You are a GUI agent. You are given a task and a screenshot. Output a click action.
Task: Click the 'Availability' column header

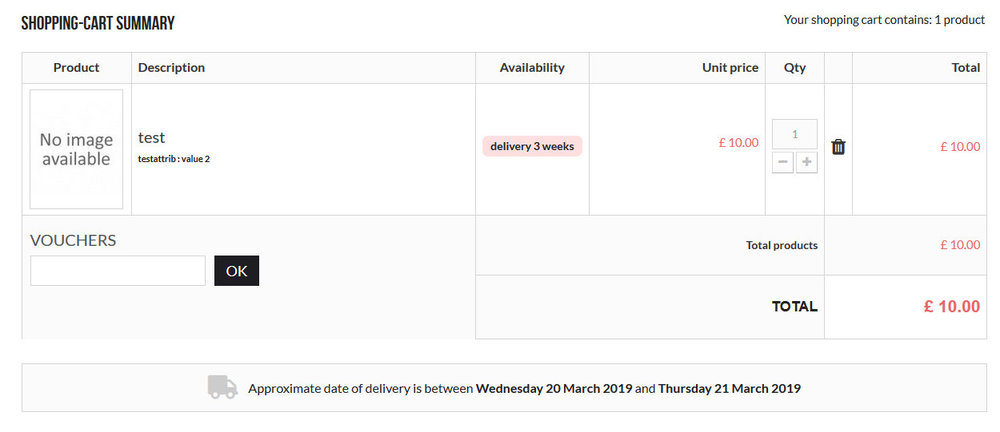pos(532,68)
